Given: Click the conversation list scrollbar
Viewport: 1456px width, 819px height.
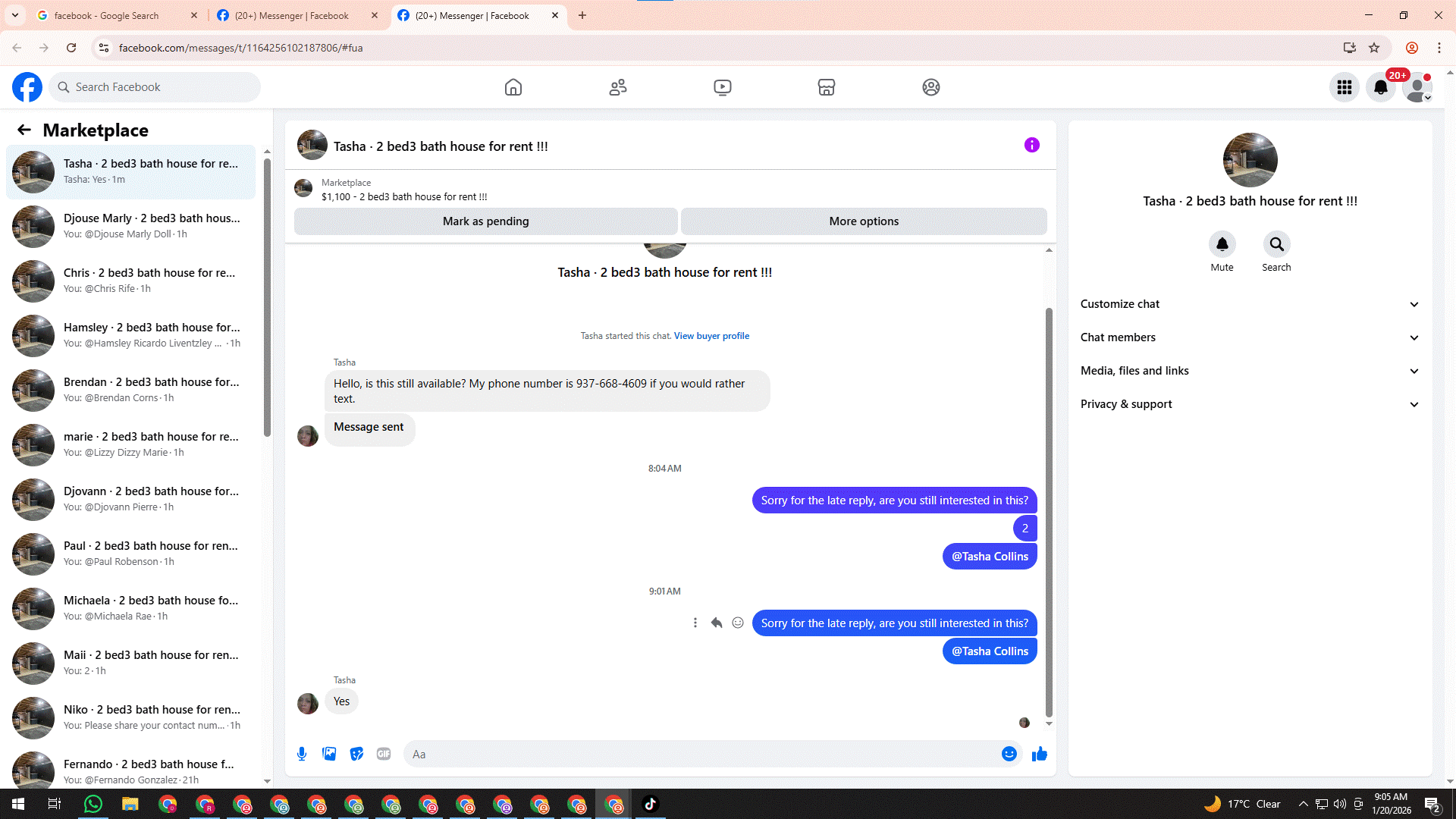Looking at the screenshot, I should pos(267,297).
